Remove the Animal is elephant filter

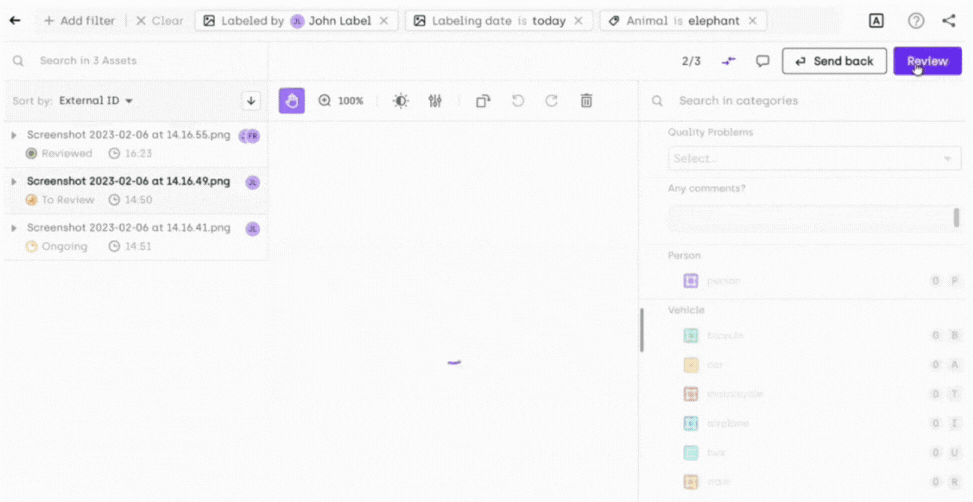pyautogui.click(x=753, y=20)
